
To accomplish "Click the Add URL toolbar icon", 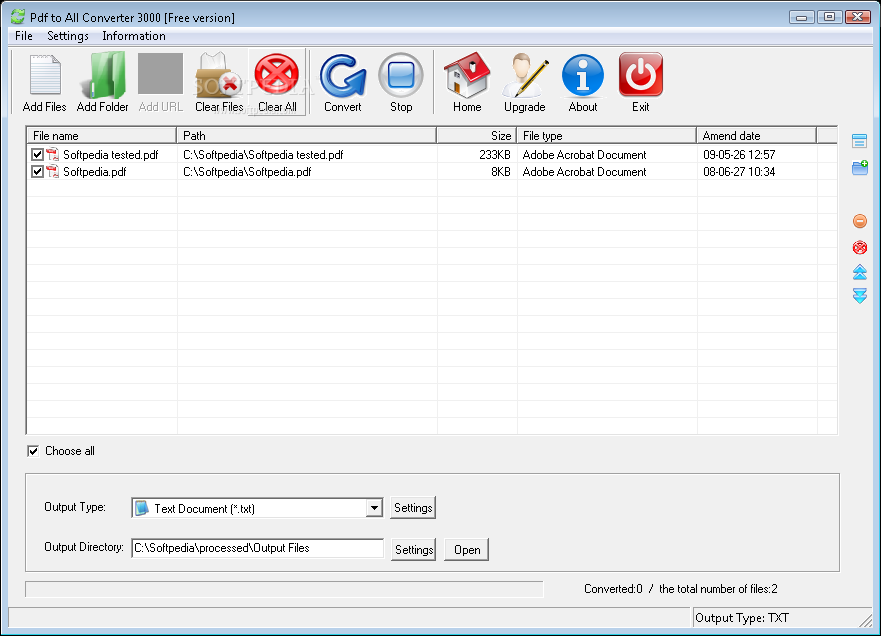I will pyautogui.click(x=161, y=74).
